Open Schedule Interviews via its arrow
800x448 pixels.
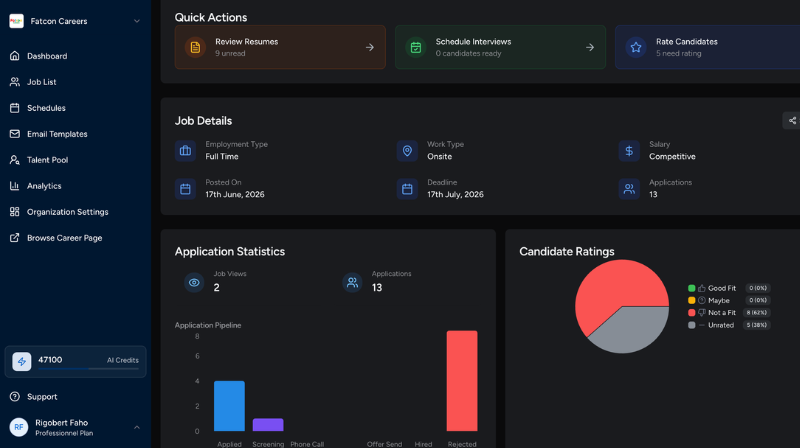[590, 47]
